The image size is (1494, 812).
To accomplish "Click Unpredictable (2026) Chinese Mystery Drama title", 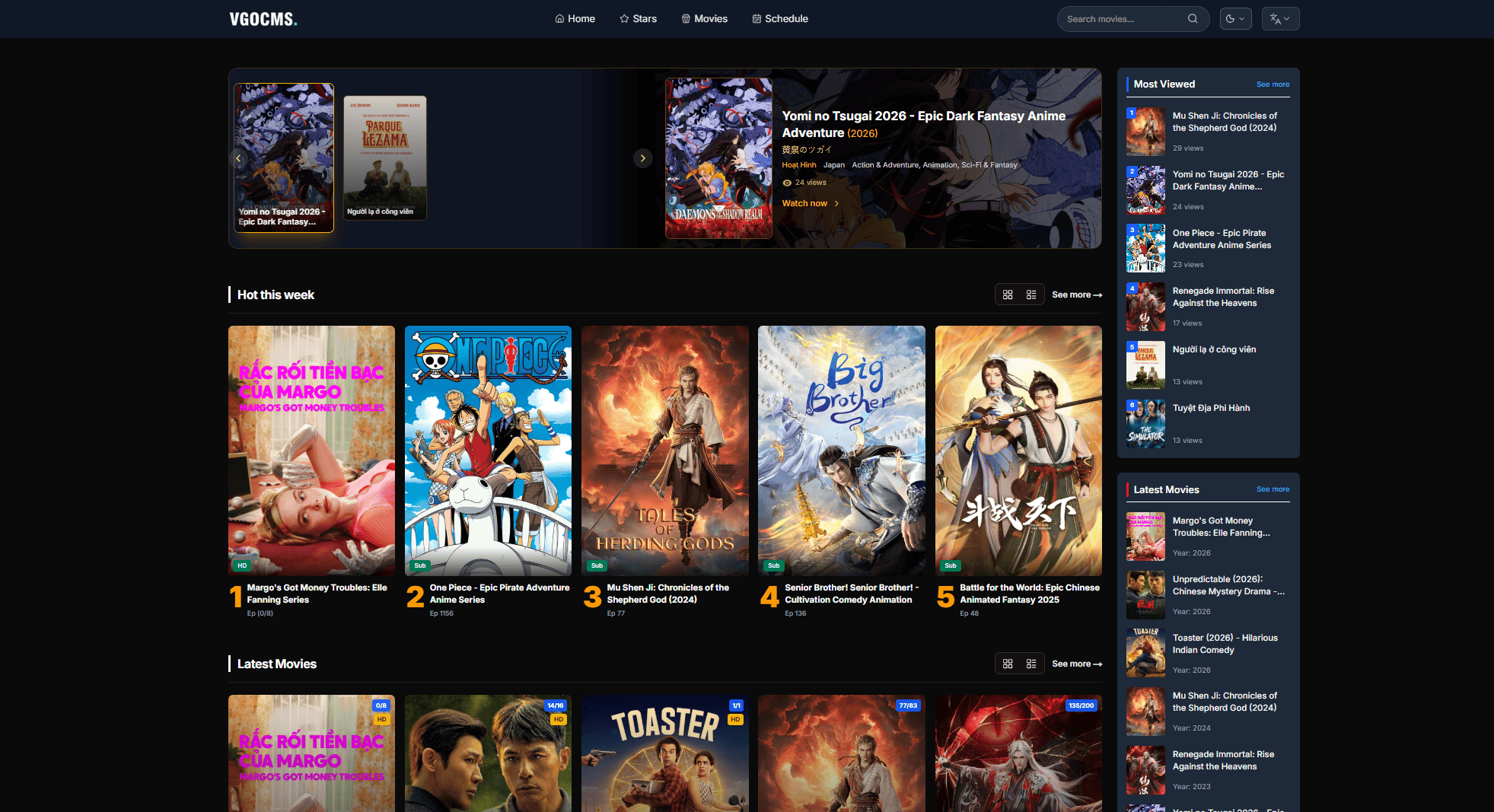I will pos(1228,585).
